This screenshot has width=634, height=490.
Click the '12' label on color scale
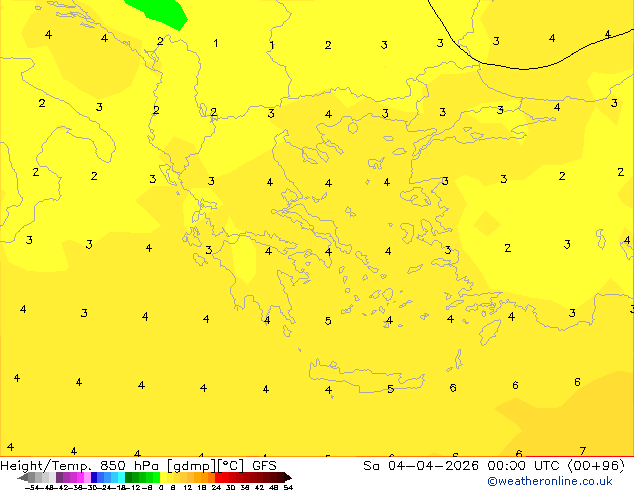click(187, 487)
